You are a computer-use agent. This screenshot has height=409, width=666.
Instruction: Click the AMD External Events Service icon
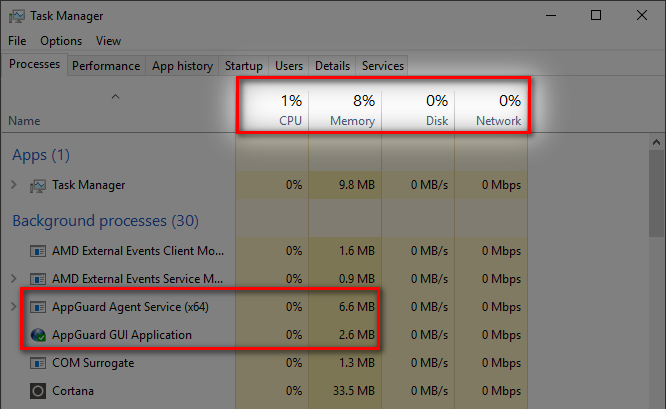pyautogui.click(x=39, y=278)
